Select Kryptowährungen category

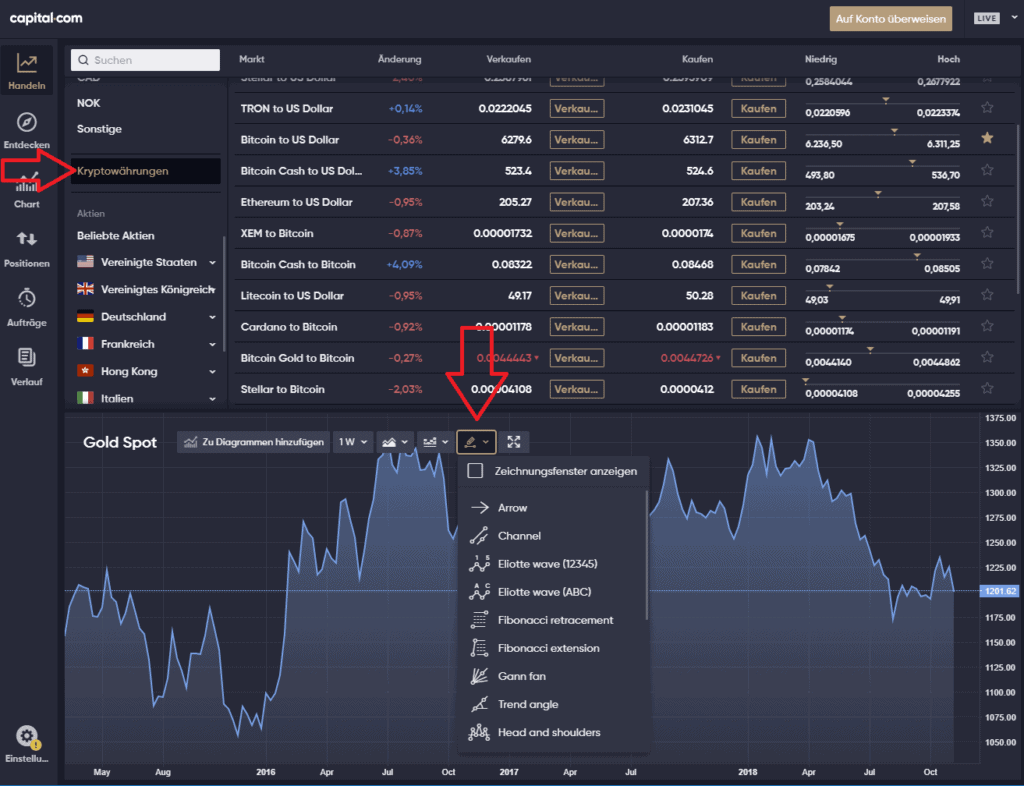(146, 171)
